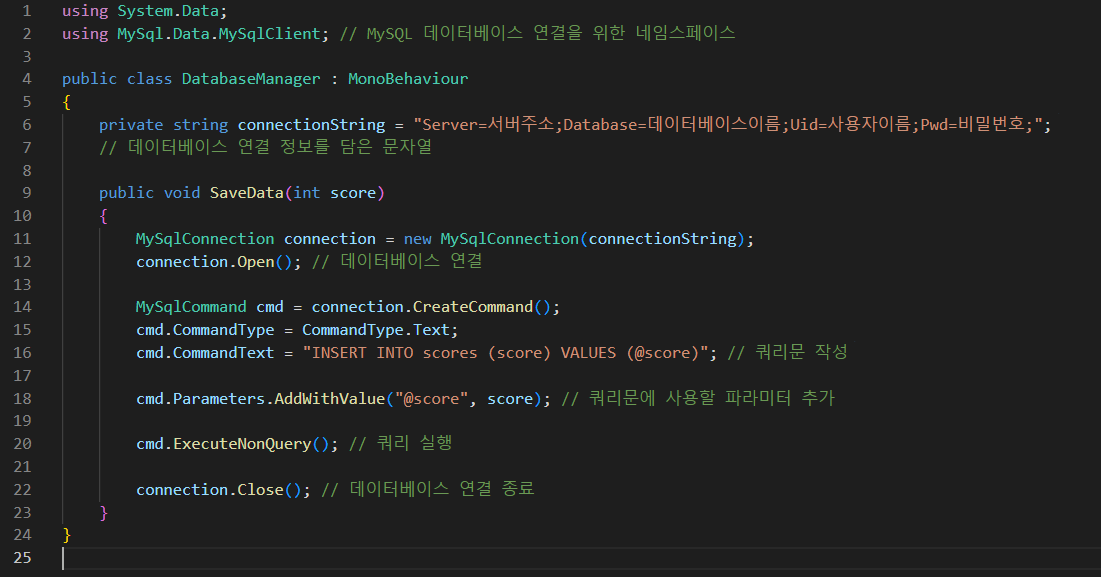1101x577 pixels.
Task: Click 'connectionString' variable declaration on line 6
Action: pyautogui.click(x=311, y=125)
